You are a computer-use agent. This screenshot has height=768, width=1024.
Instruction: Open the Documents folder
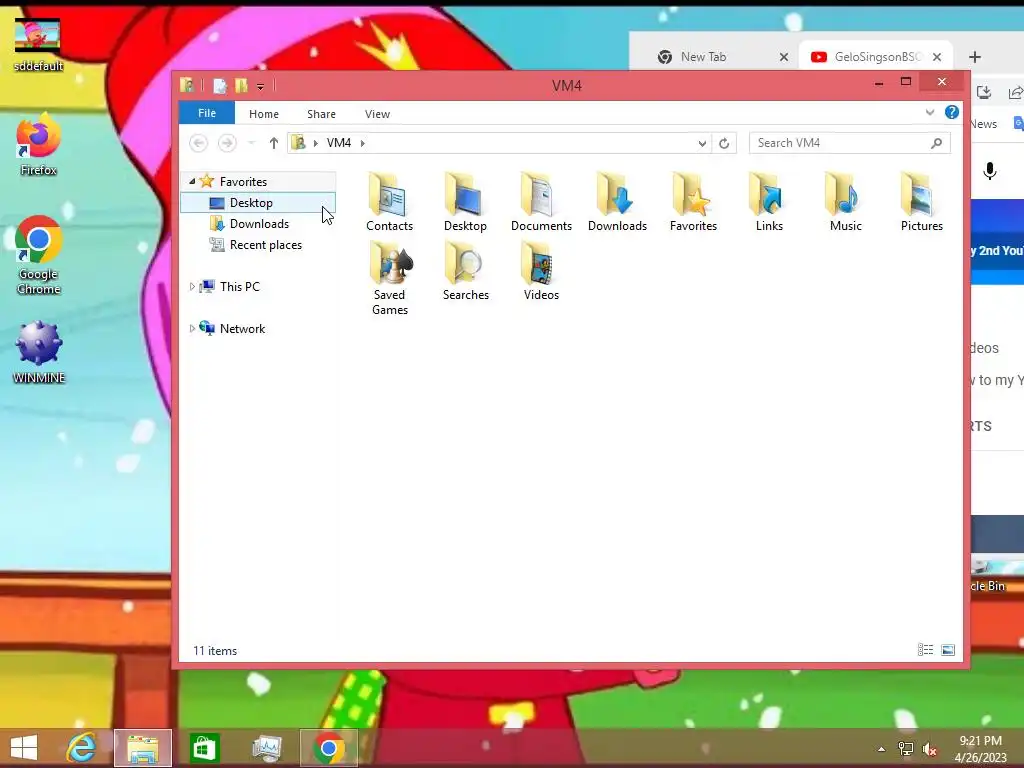(541, 202)
